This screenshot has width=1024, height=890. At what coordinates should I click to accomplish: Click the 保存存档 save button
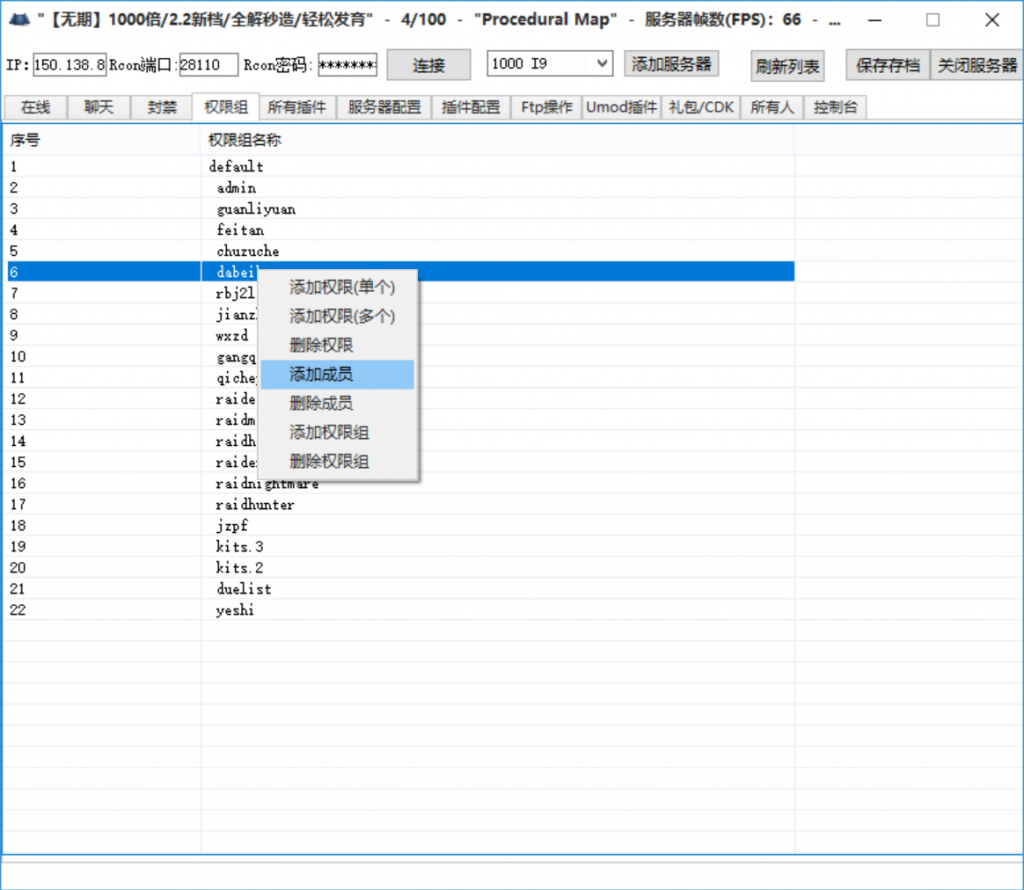pos(887,65)
